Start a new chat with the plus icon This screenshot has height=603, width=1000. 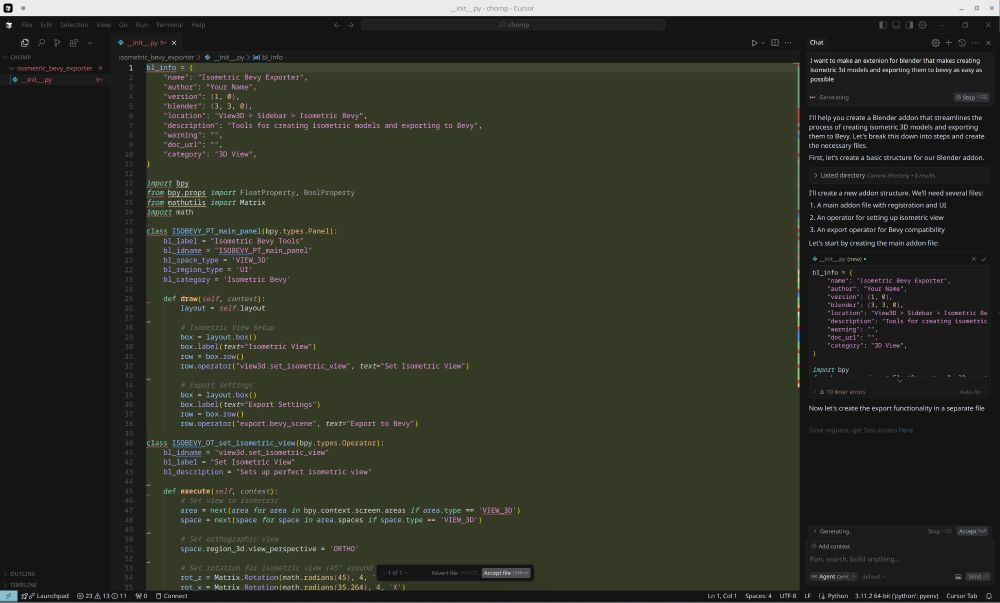948,43
